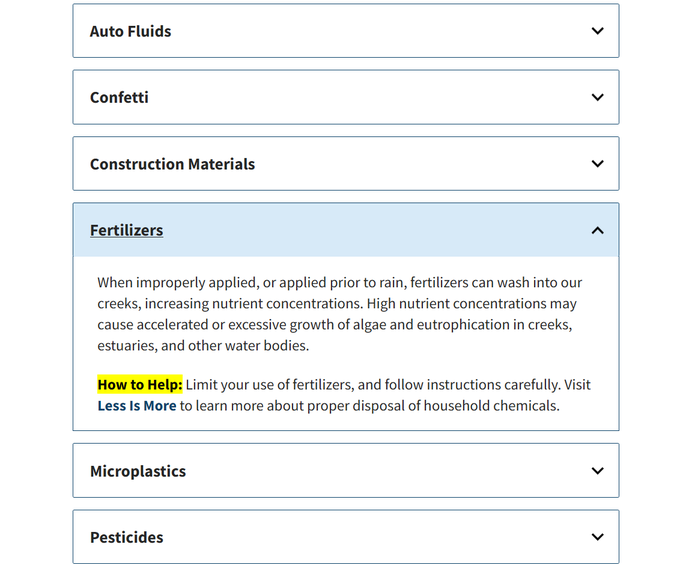The image size is (680, 565).
Task: Expand the Microplastics heading text
Action: click(x=138, y=471)
